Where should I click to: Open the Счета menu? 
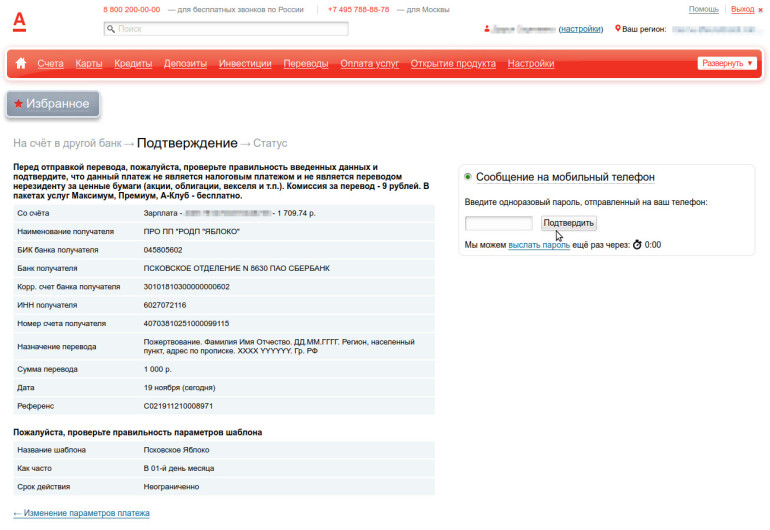coord(51,63)
